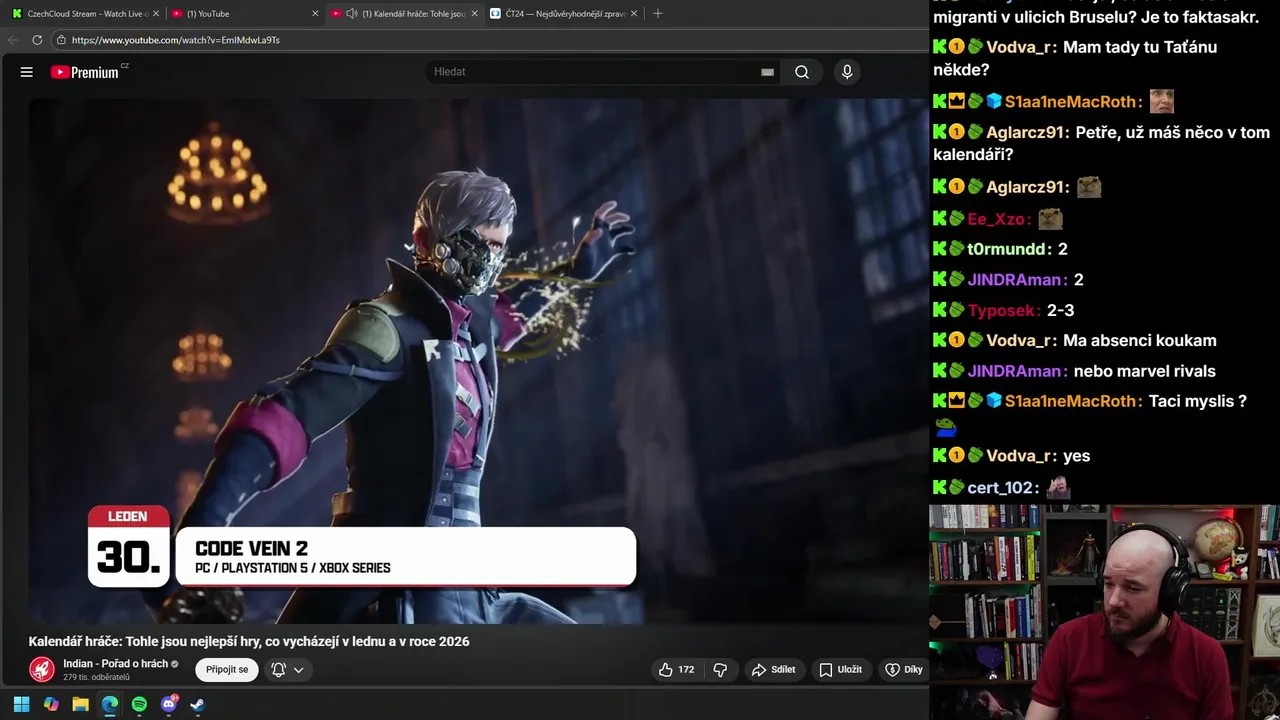Close the CzechCloud Stream tab
Screen dimensions: 1280x720
[156, 14]
